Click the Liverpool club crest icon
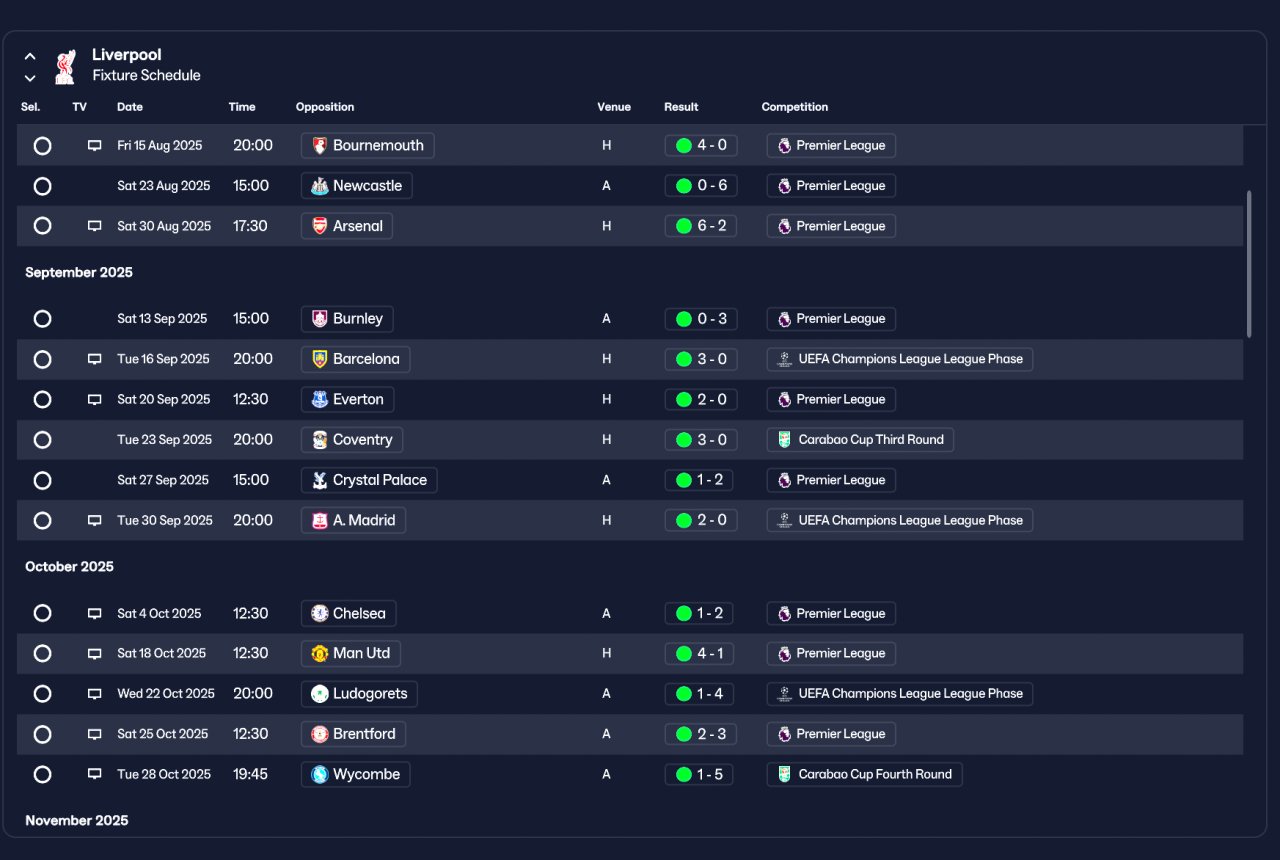 [65, 65]
